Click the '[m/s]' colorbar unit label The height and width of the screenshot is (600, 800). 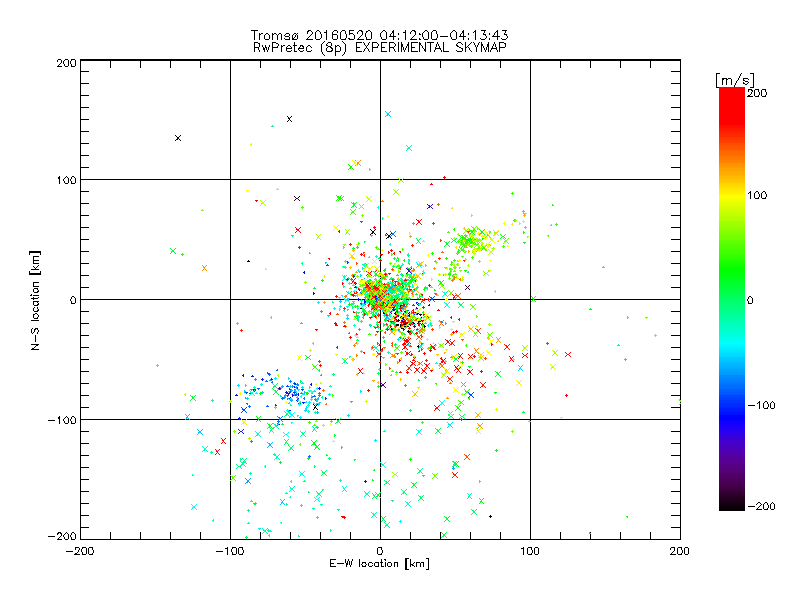coord(735,80)
